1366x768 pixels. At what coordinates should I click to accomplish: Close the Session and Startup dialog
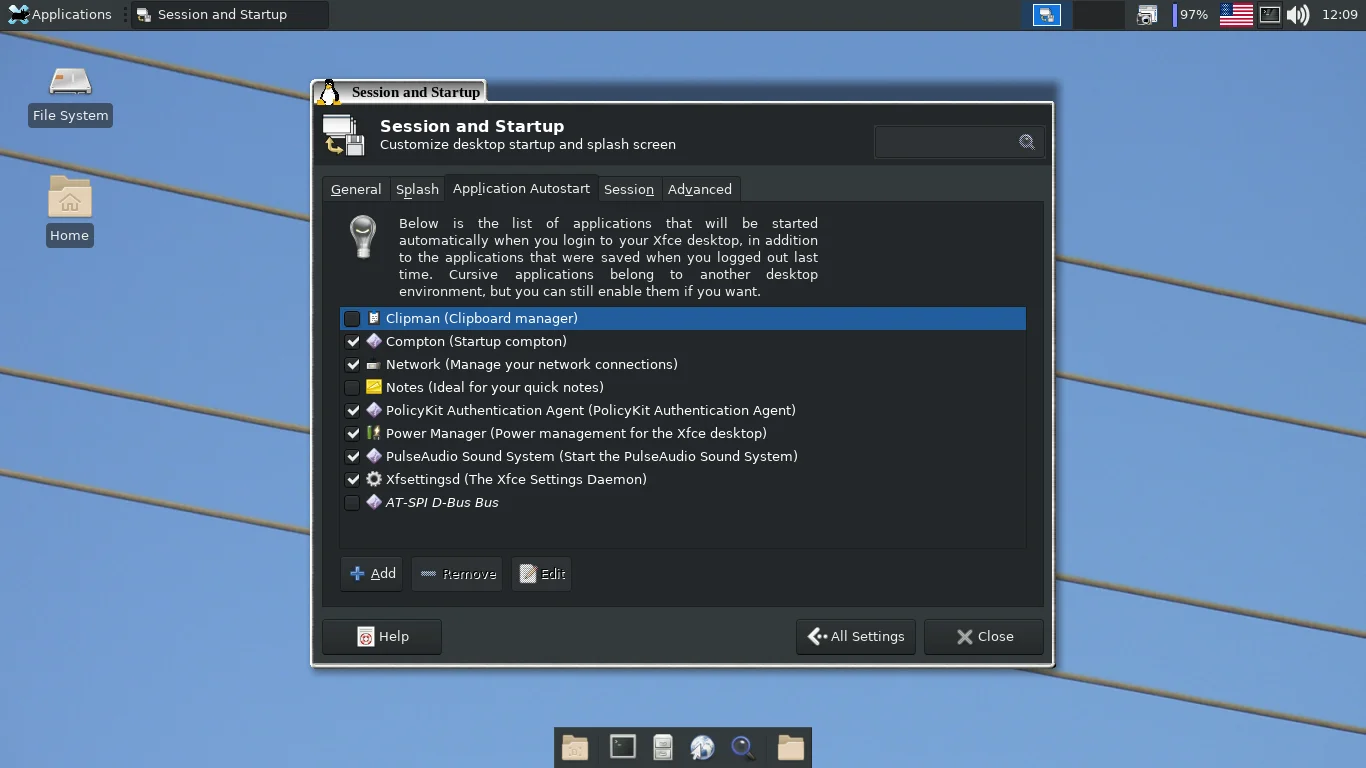coord(984,636)
